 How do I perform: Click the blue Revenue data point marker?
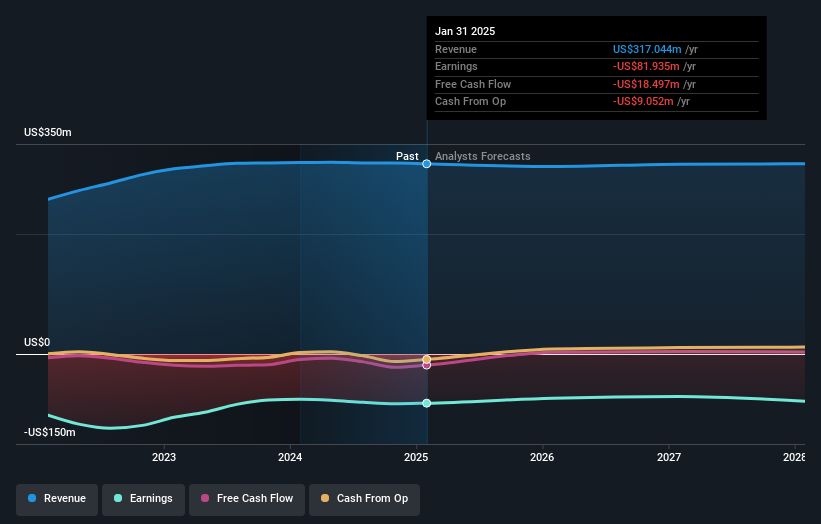[427, 164]
